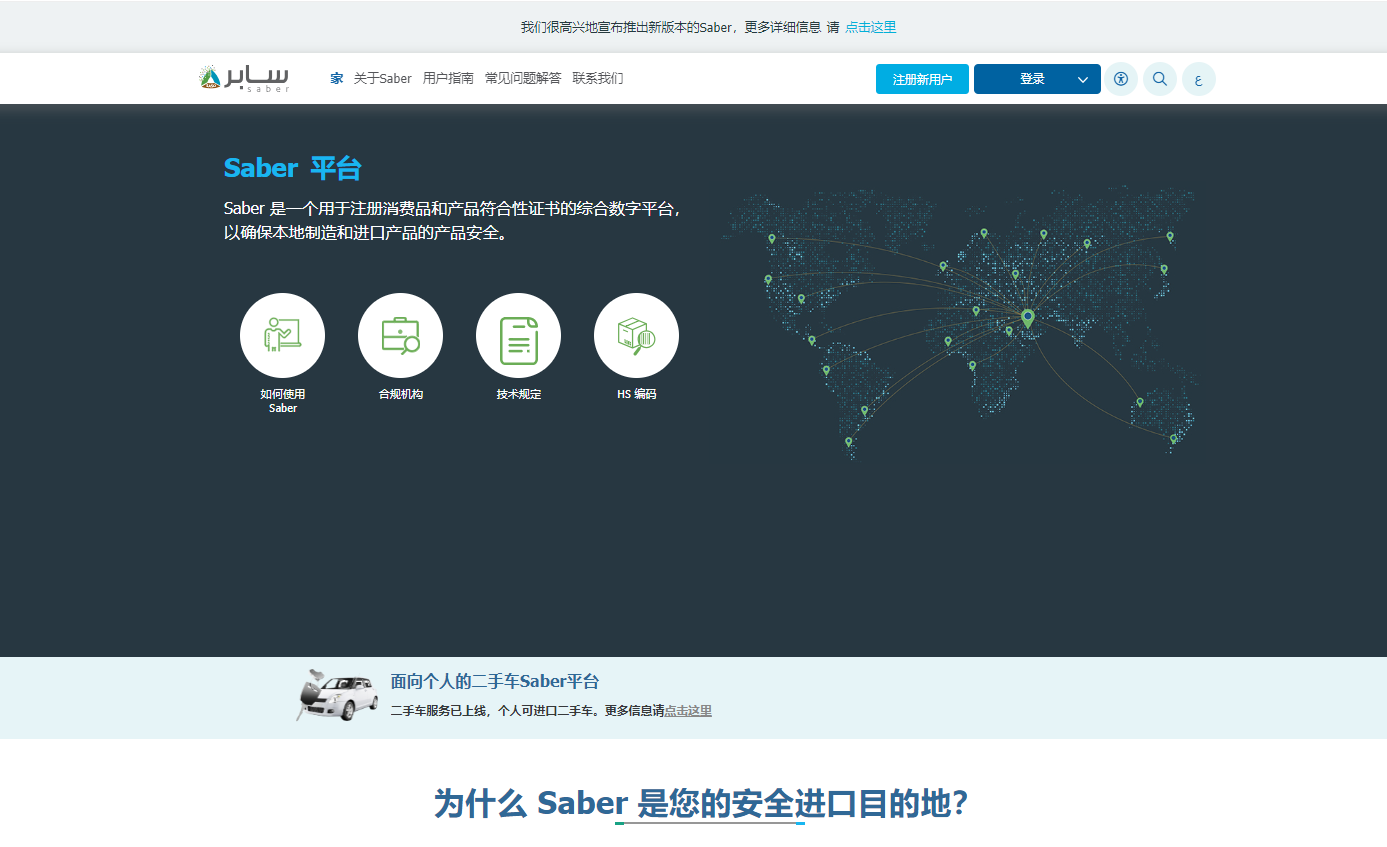Open the site search magnifier icon
The width and height of the screenshot is (1387, 847).
1159,78
